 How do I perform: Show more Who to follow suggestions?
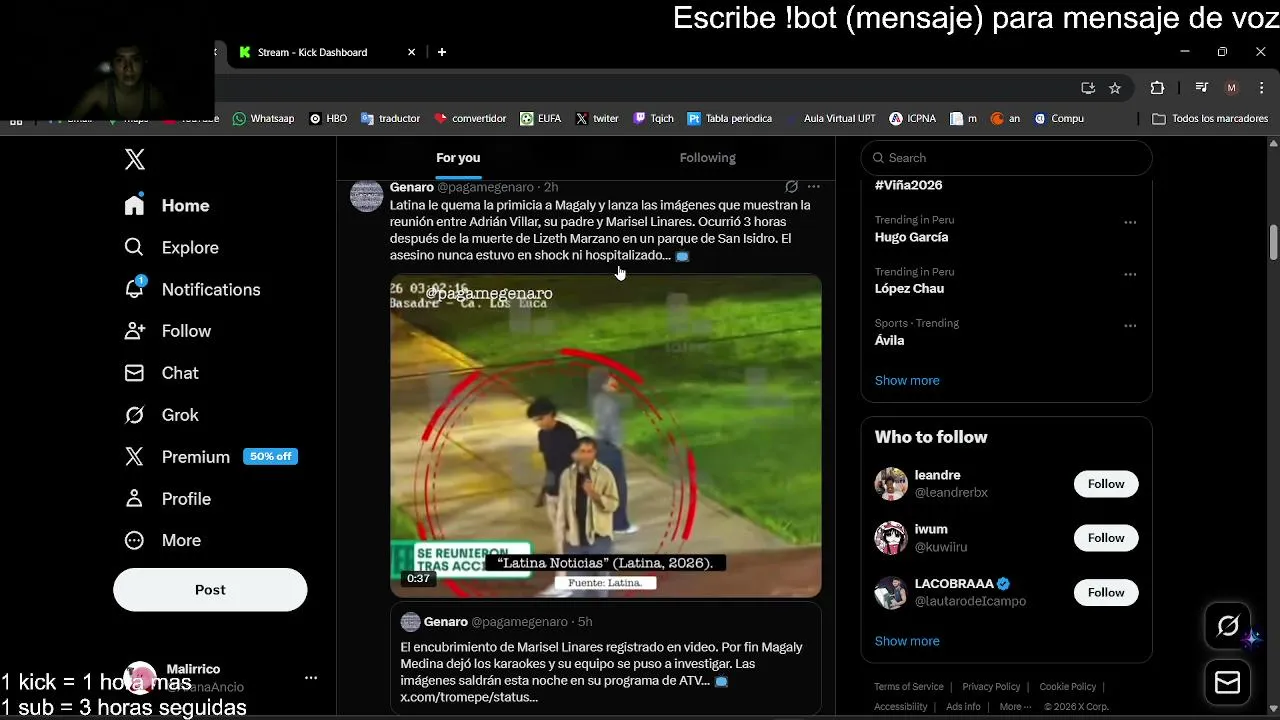(x=907, y=641)
